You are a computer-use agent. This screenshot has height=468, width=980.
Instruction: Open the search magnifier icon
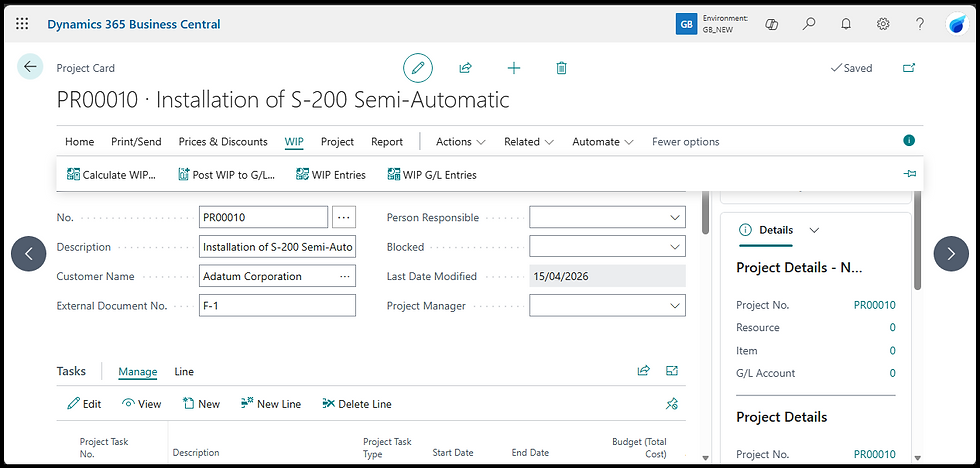click(809, 24)
